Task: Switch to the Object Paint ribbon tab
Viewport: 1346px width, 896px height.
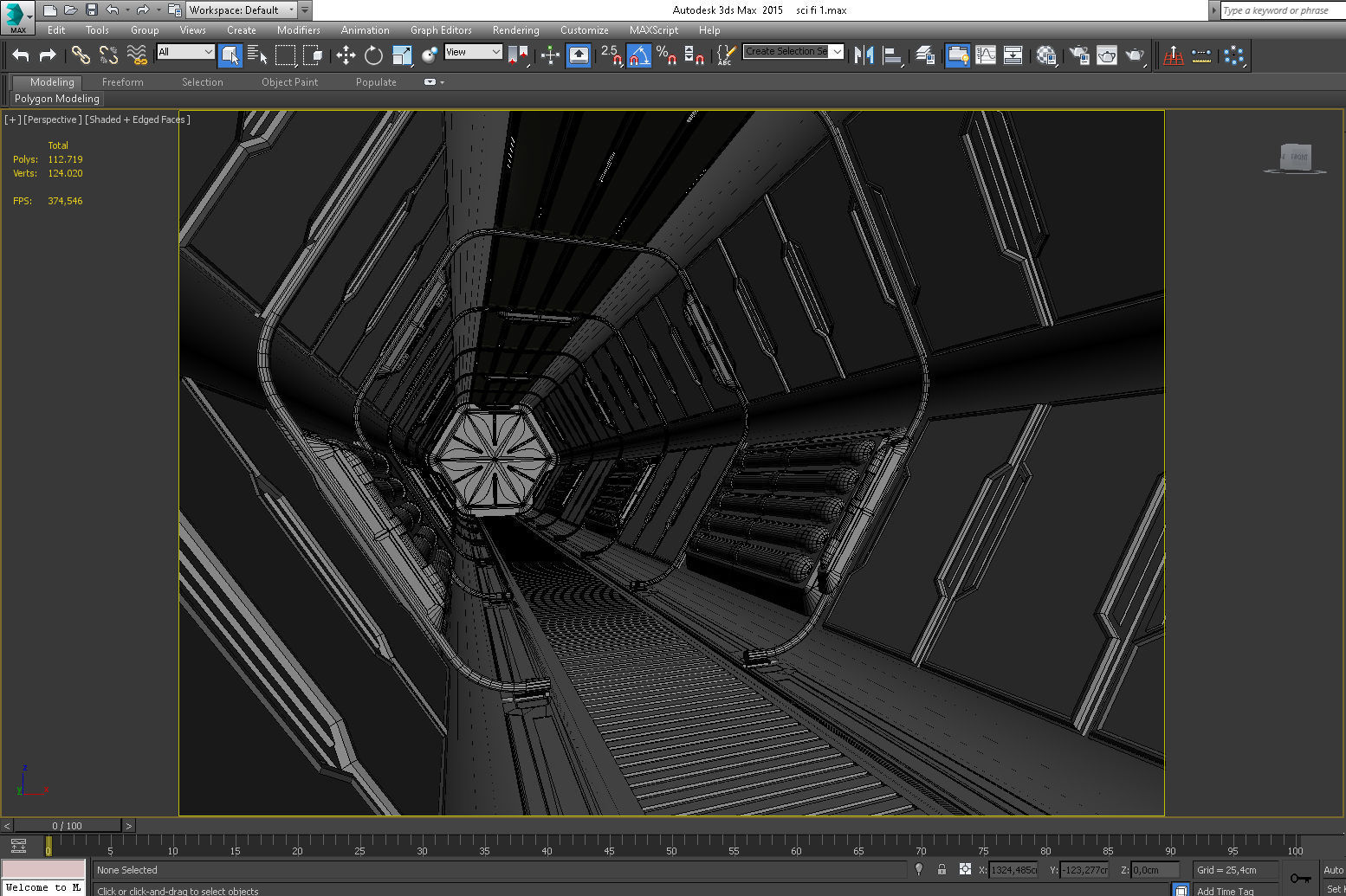Action: [x=290, y=82]
